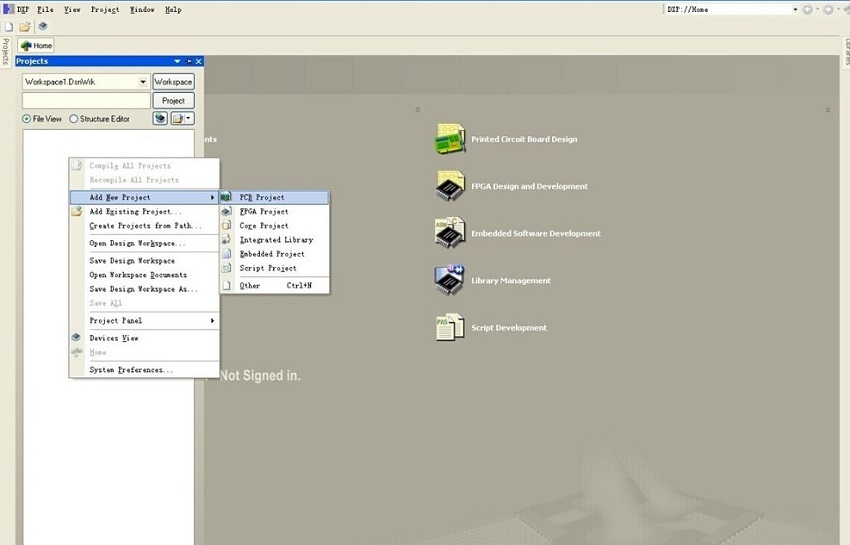
Task: Open the vertical Projects side tab
Action: pos(5,52)
